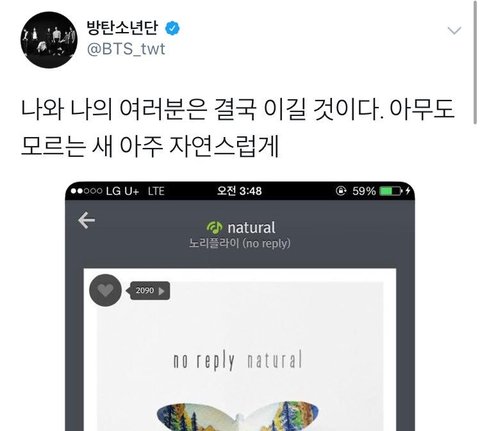Click the blue verified badge
The height and width of the screenshot is (431, 480).
(x=172, y=29)
